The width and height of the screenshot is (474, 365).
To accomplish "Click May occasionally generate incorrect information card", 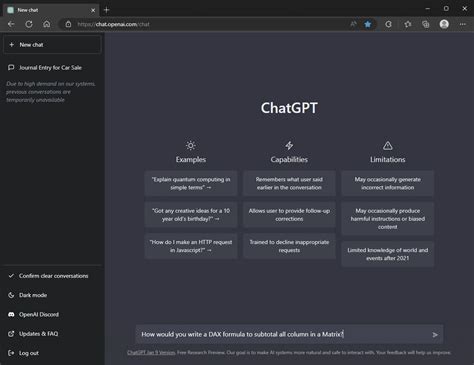I will 387,183.
